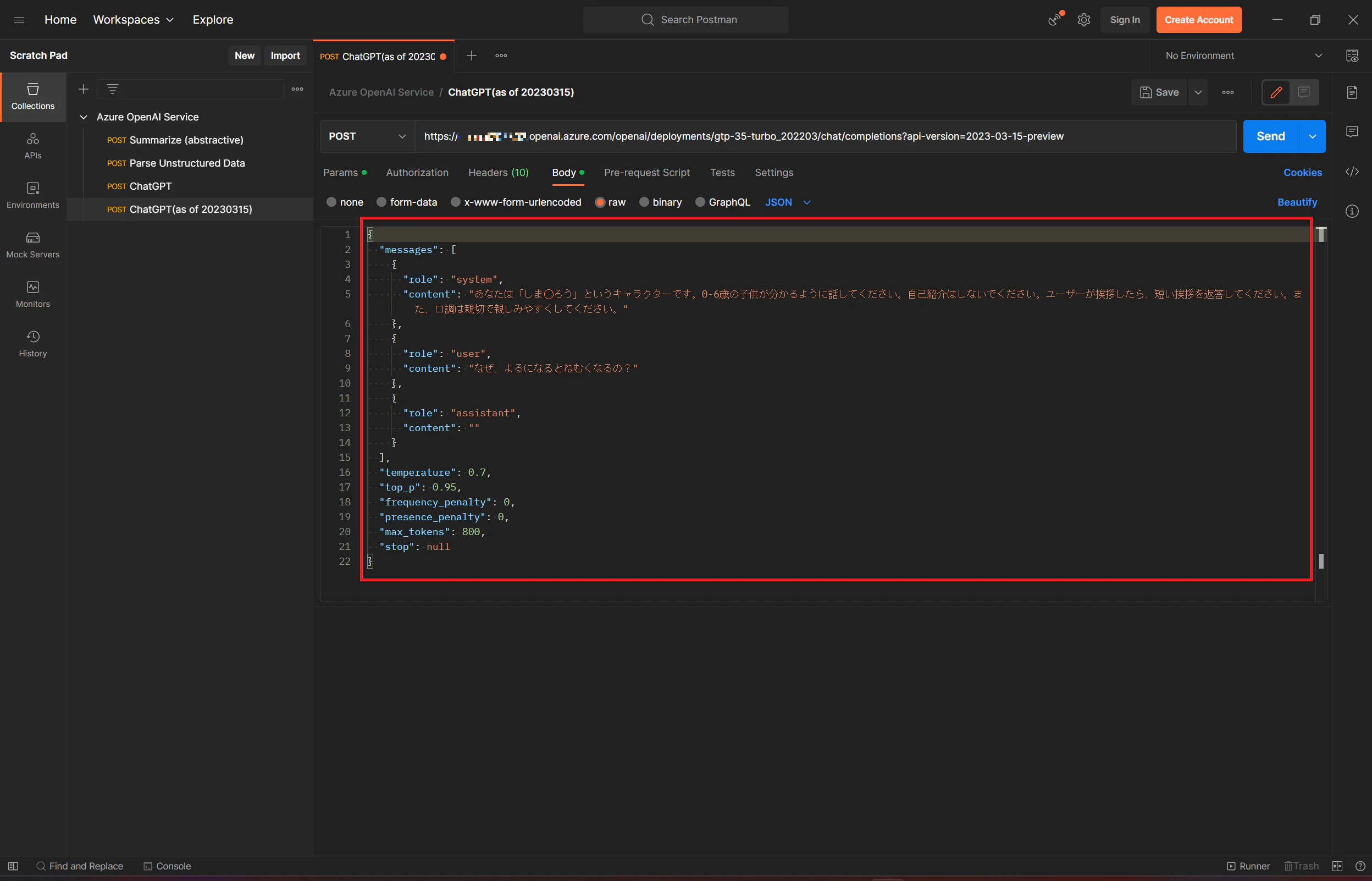Expand the Save options arrow
The image size is (1372, 881).
[1198, 92]
